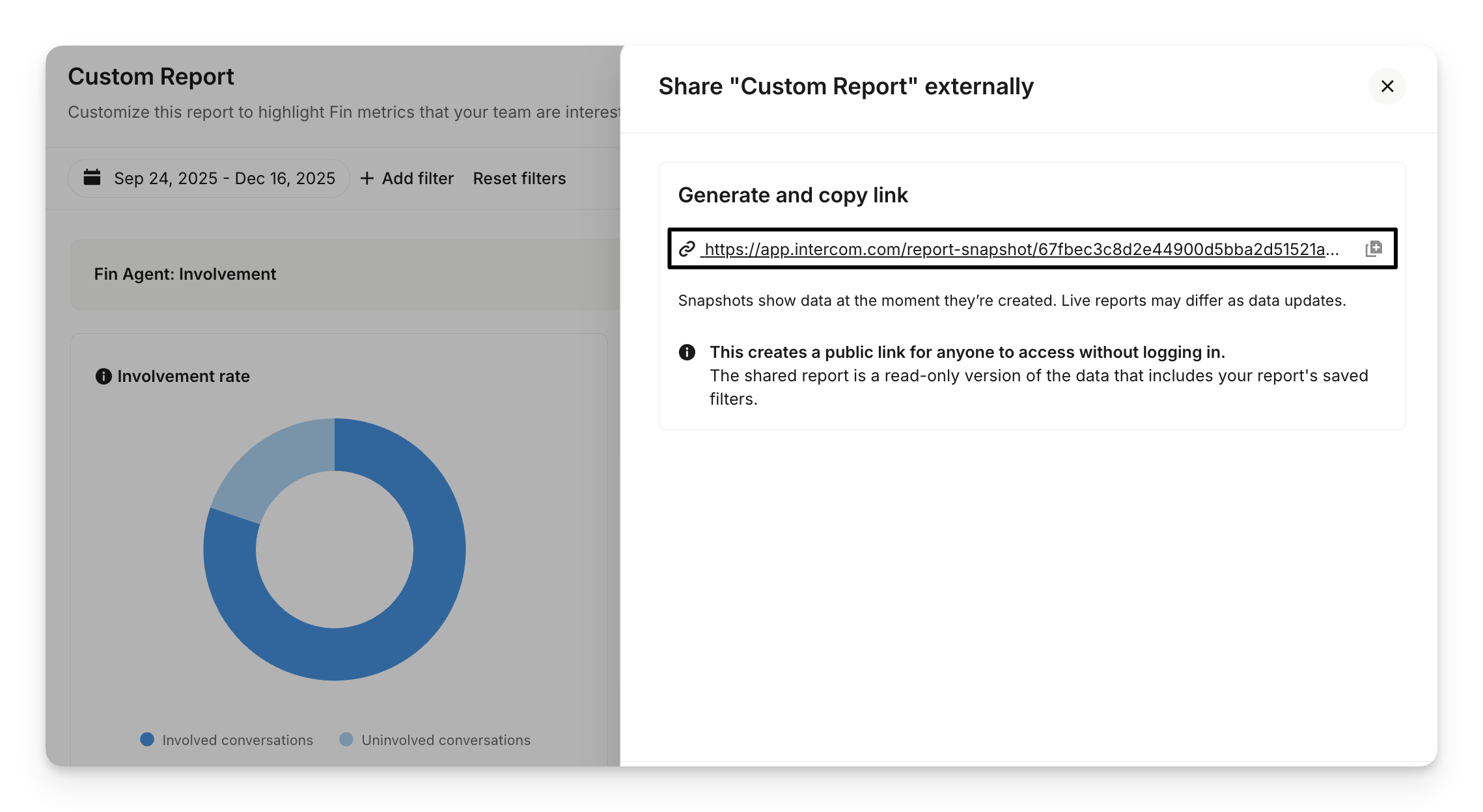Image resolution: width=1483 pixels, height=812 pixels.
Task: Toggle the Uninvolved conversations legend label
Action: [445, 740]
